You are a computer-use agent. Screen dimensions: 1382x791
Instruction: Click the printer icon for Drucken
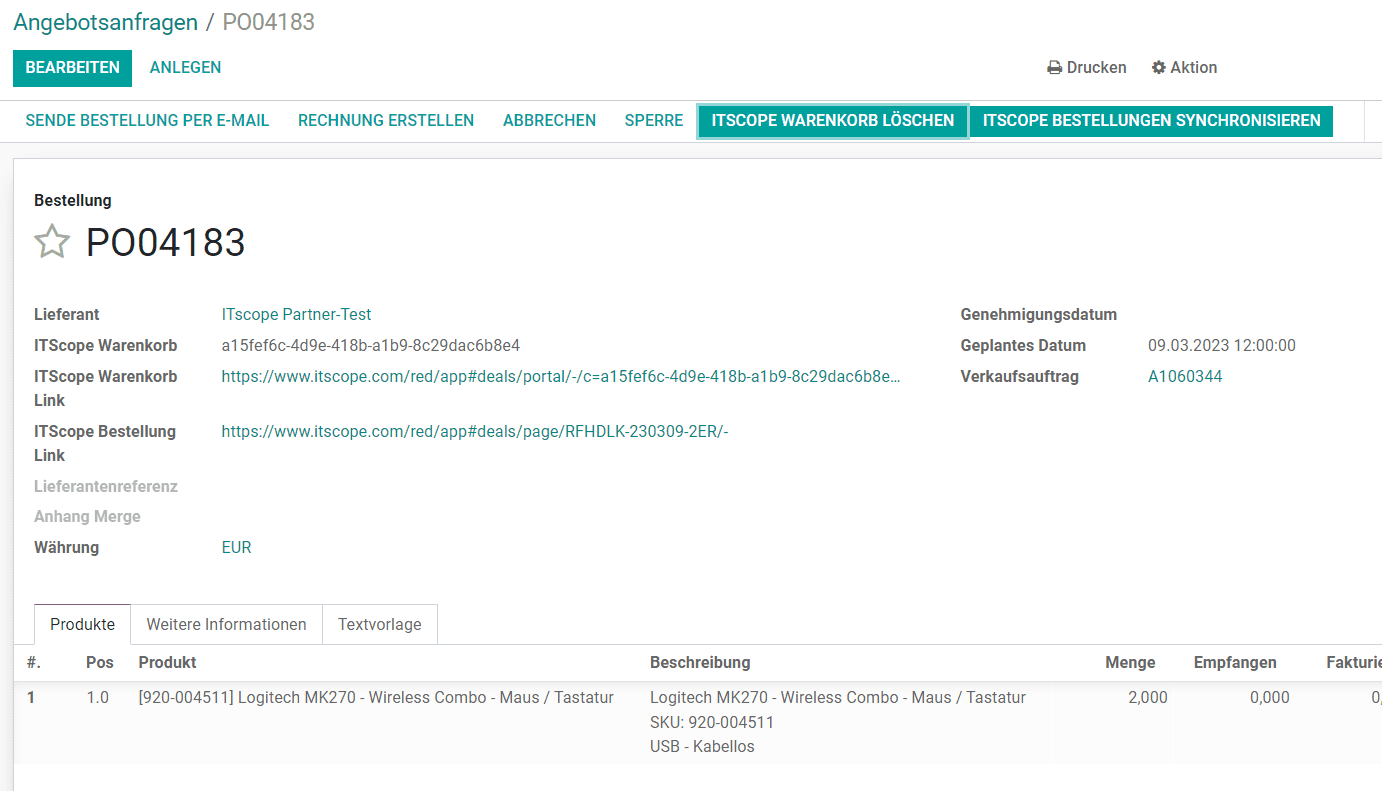point(1054,68)
